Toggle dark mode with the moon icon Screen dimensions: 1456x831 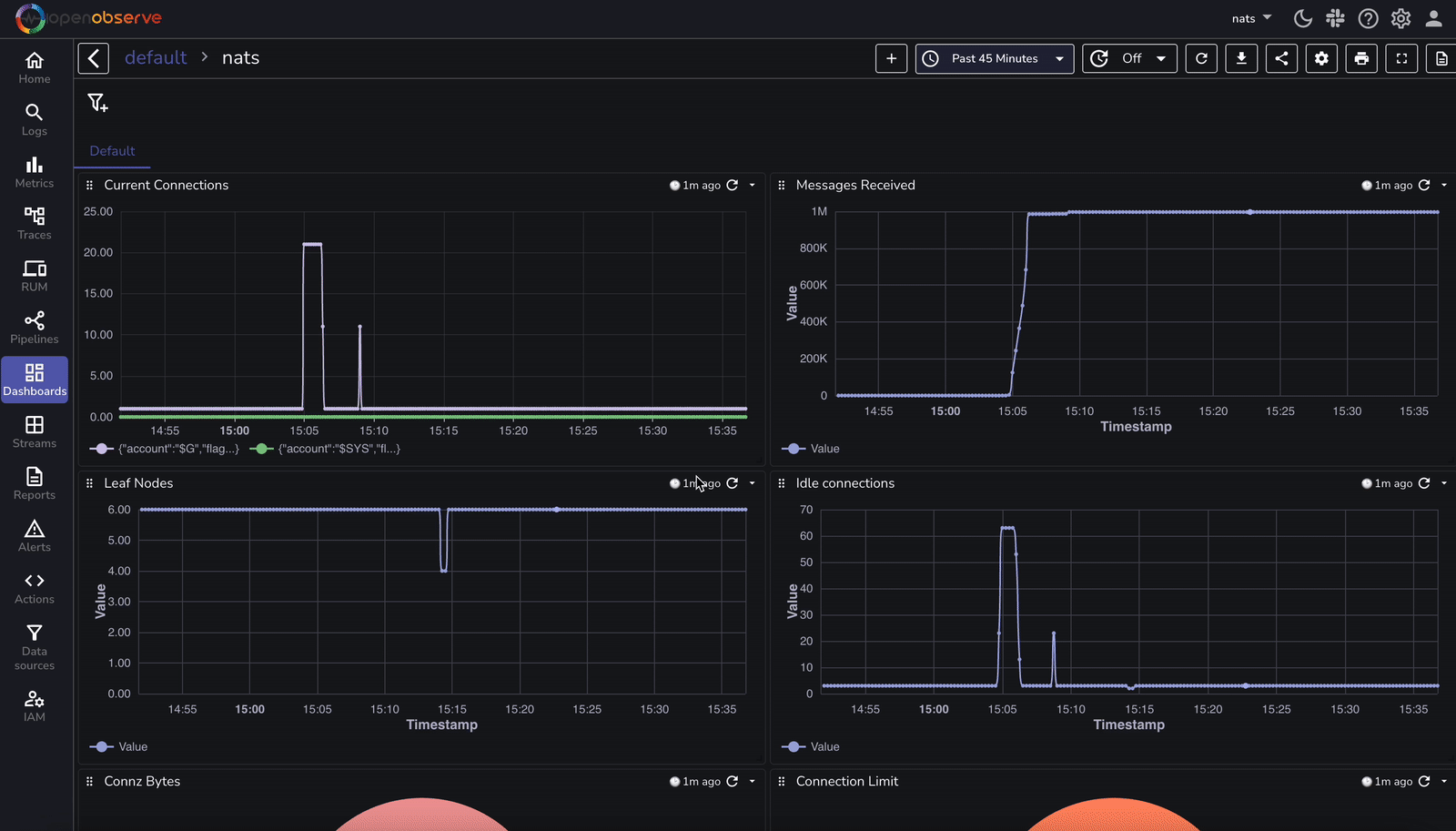[x=1301, y=18]
